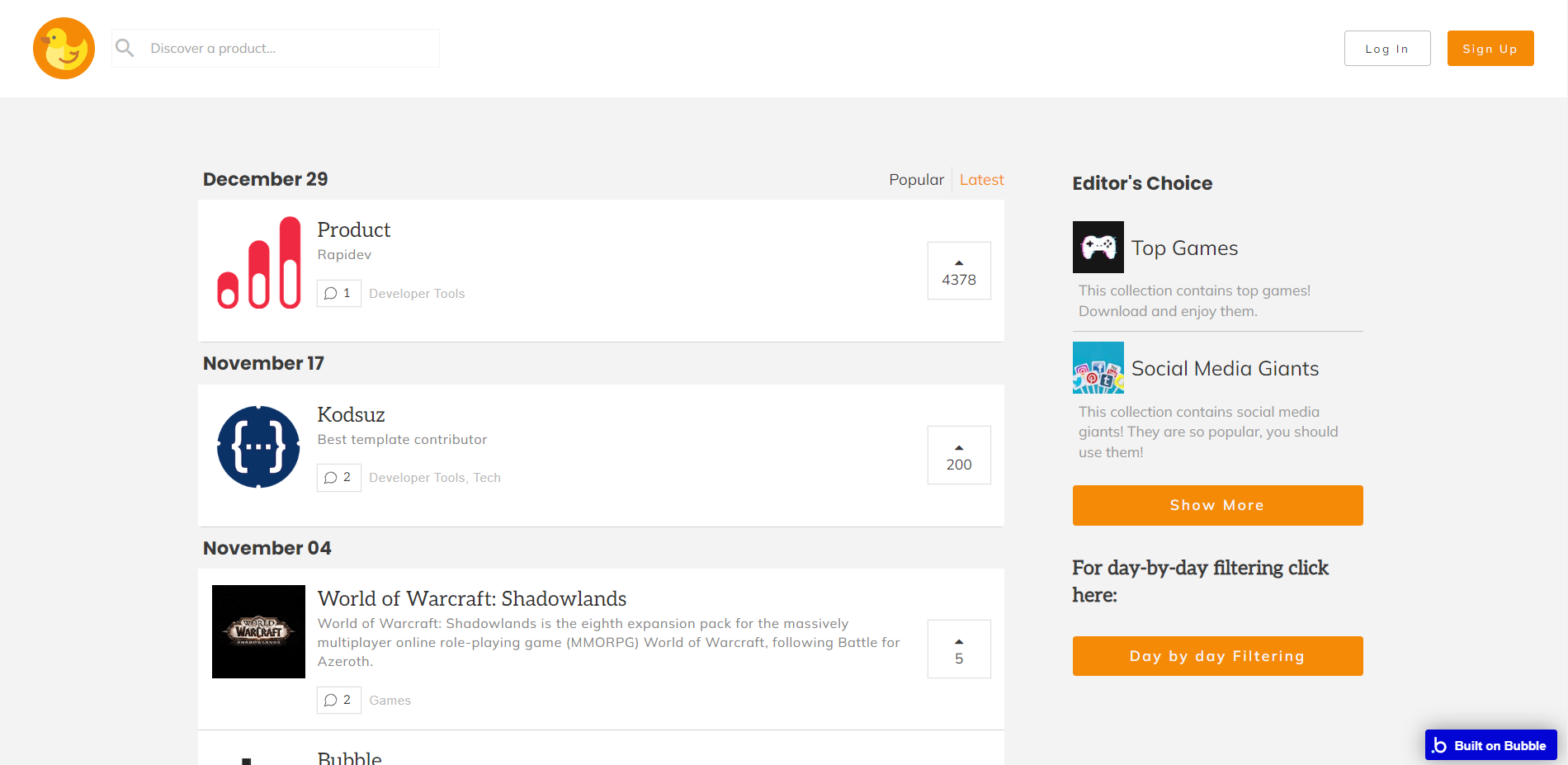Open the World of Warcraft Shadowlands thumbnail
This screenshot has height=765, width=1568.
[258, 631]
